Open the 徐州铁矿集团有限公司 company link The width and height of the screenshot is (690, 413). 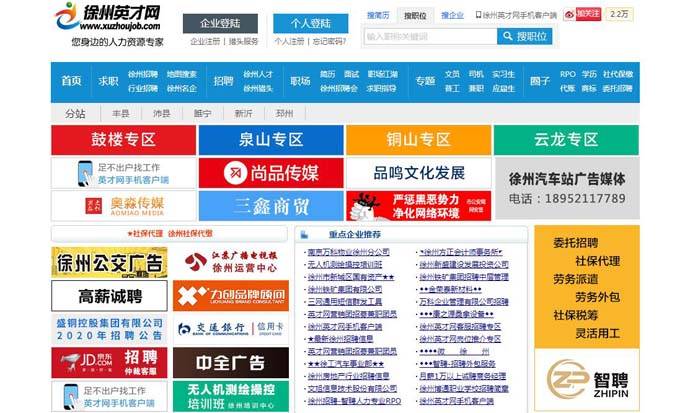point(345,289)
